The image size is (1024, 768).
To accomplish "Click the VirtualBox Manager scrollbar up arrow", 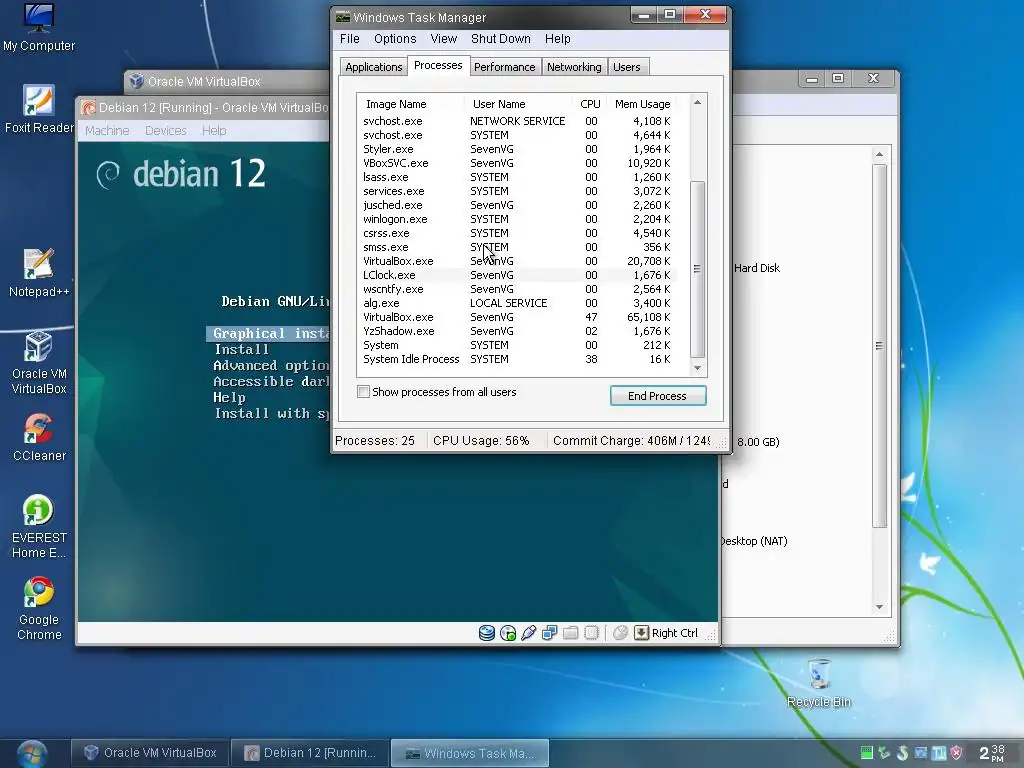I will pos(880,155).
